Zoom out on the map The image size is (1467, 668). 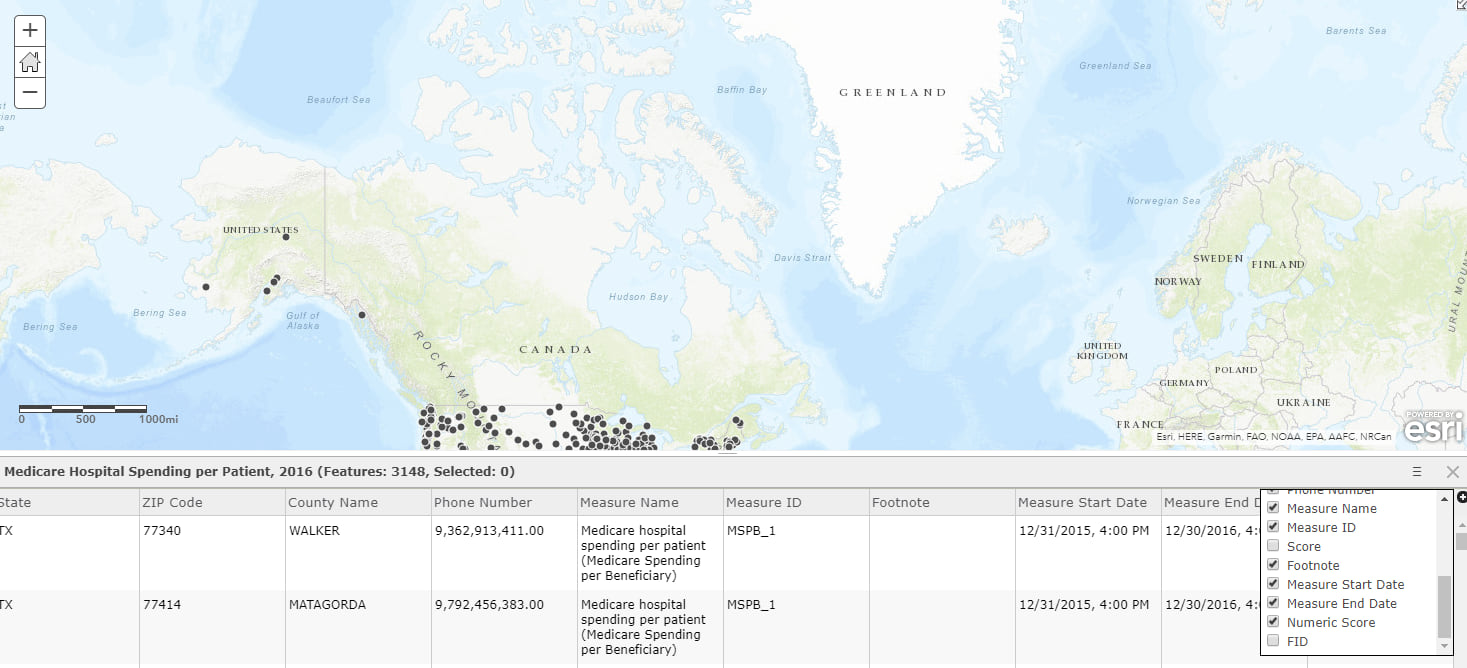[29, 92]
